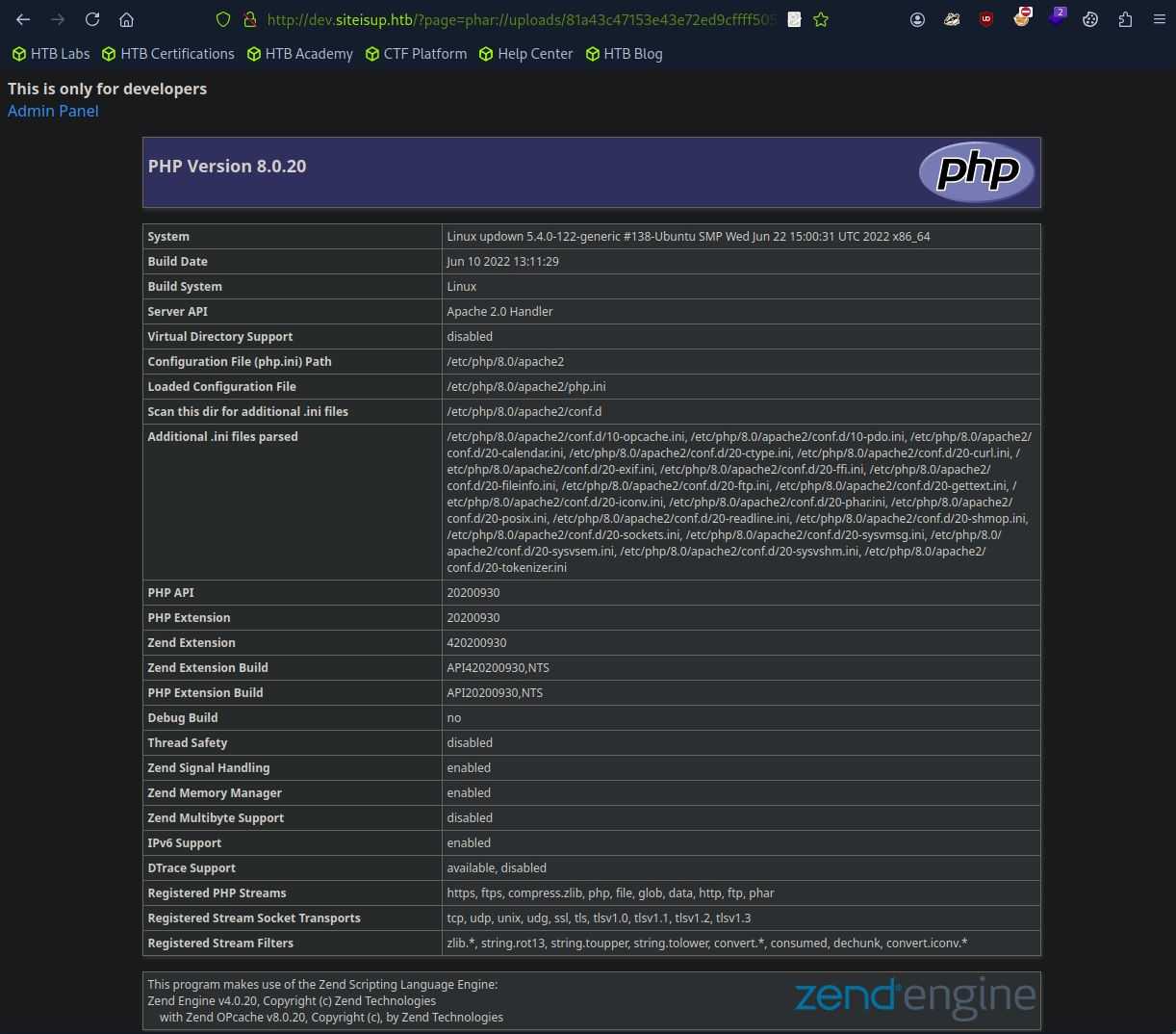
Task: Click the reader view page icon
Action: (794, 19)
